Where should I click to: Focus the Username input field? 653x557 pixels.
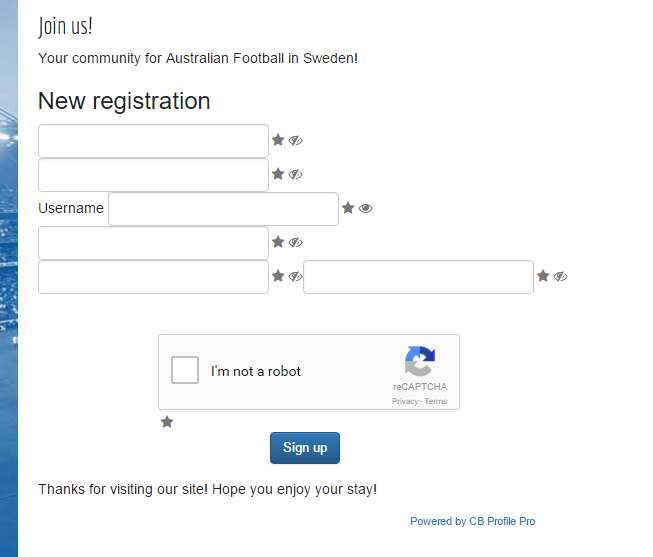pos(223,209)
